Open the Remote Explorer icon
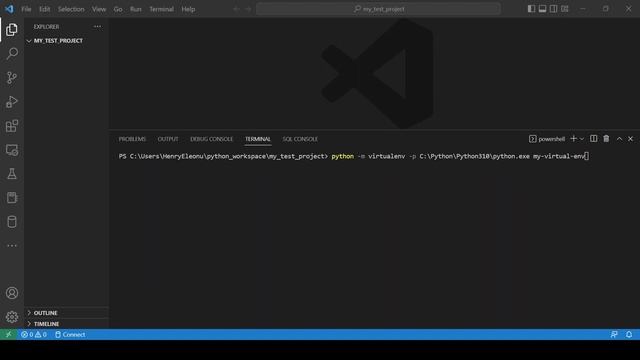This screenshot has width=640, height=360. pos(12,150)
